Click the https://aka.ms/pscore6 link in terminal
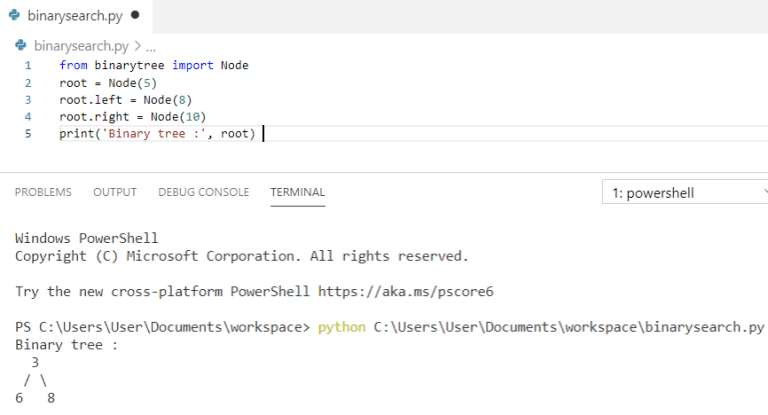 coord(406,292)
